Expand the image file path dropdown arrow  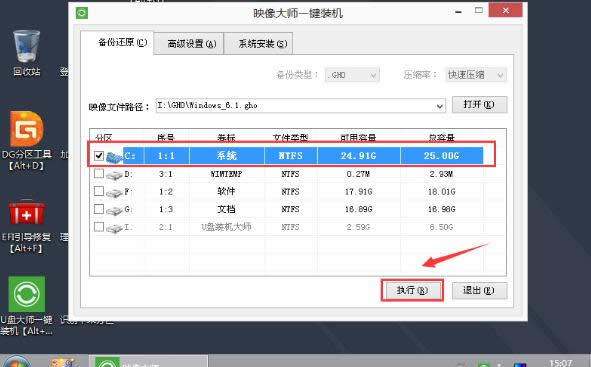[x=439, y=106]
